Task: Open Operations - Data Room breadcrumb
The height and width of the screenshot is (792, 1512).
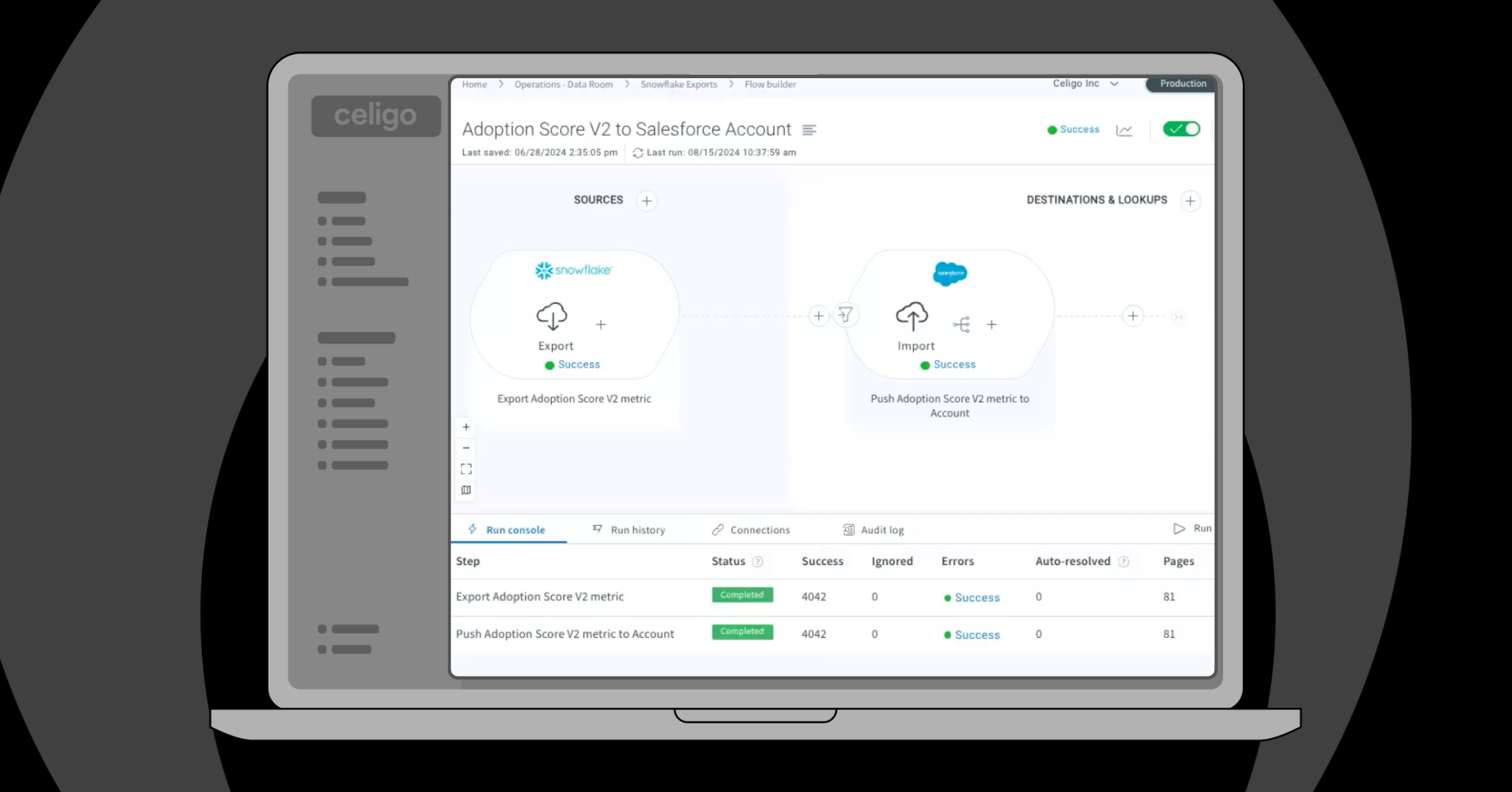Action: tap(564, 84)
